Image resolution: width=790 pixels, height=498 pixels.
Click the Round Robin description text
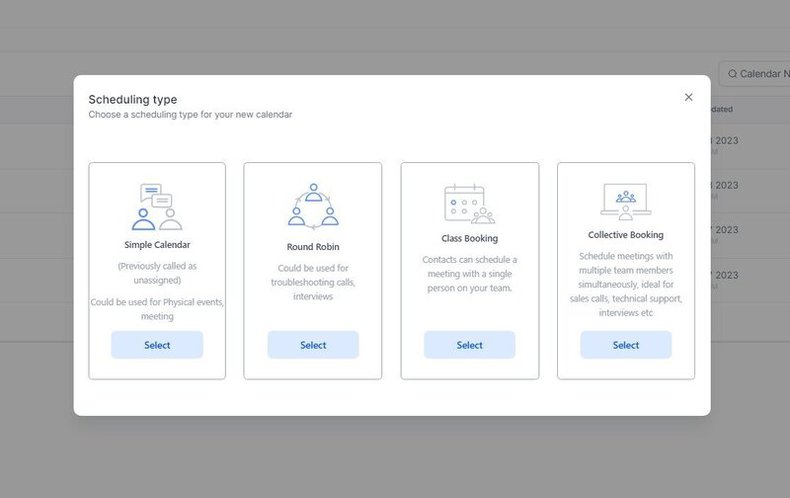[x=313, y=282]
